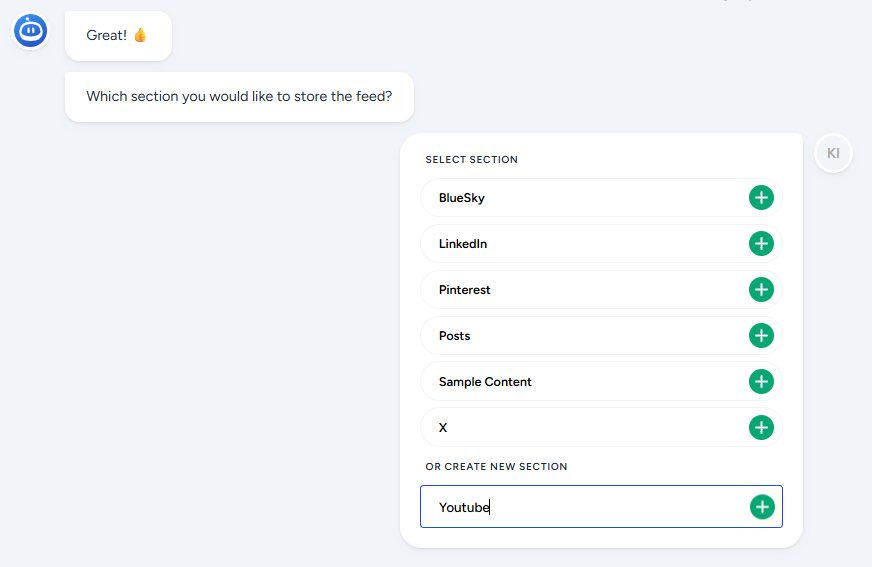The height and width of the screenshot is (567, 872).
Task: Select the Posts section label
Action: (455, 336)
